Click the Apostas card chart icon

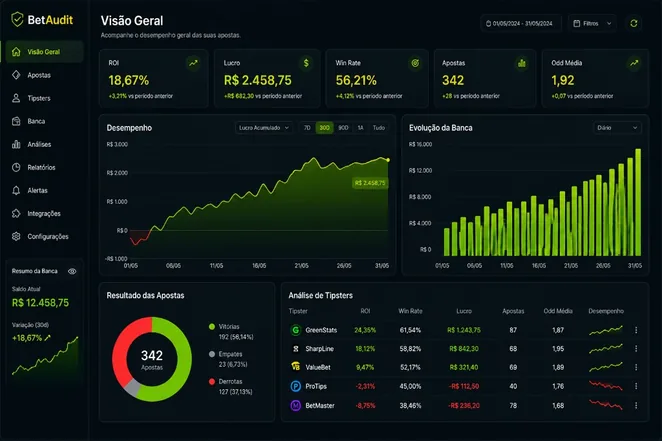(522, 63)
